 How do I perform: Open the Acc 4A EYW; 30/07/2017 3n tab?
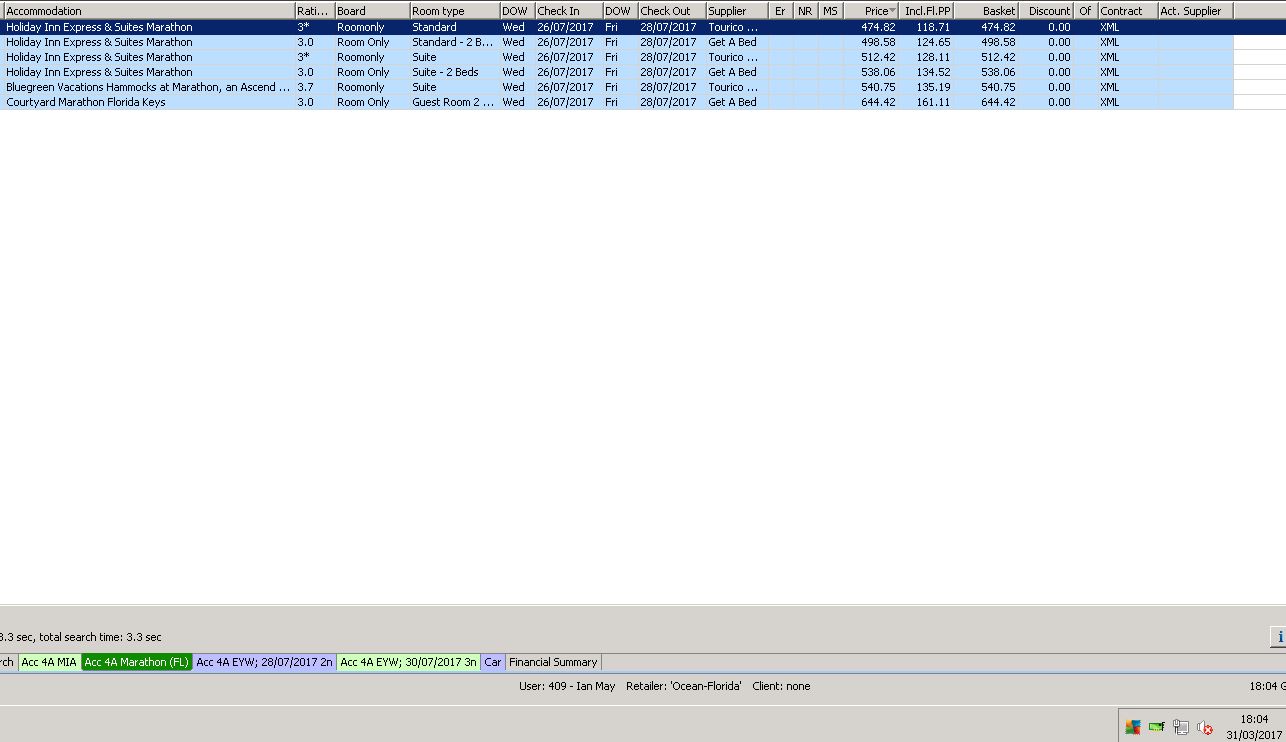(409, 662)
